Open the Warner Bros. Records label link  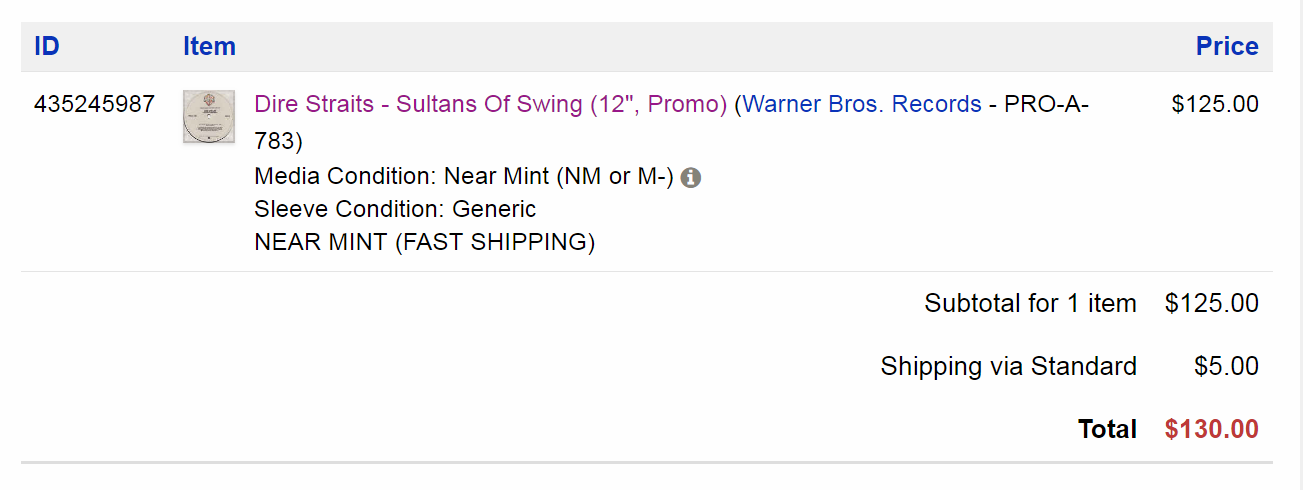tap(862, 104)
